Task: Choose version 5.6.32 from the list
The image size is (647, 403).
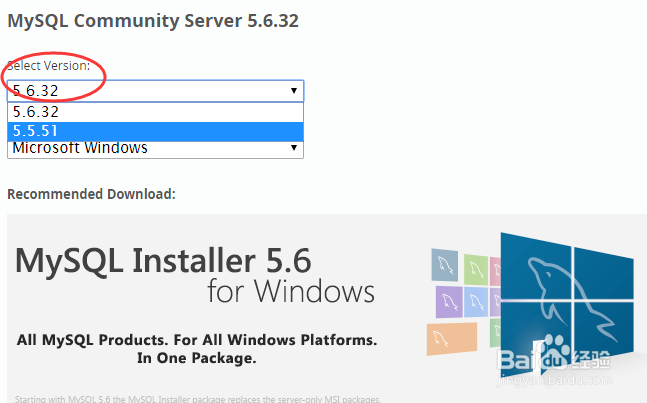Action: tap(155, 112)
